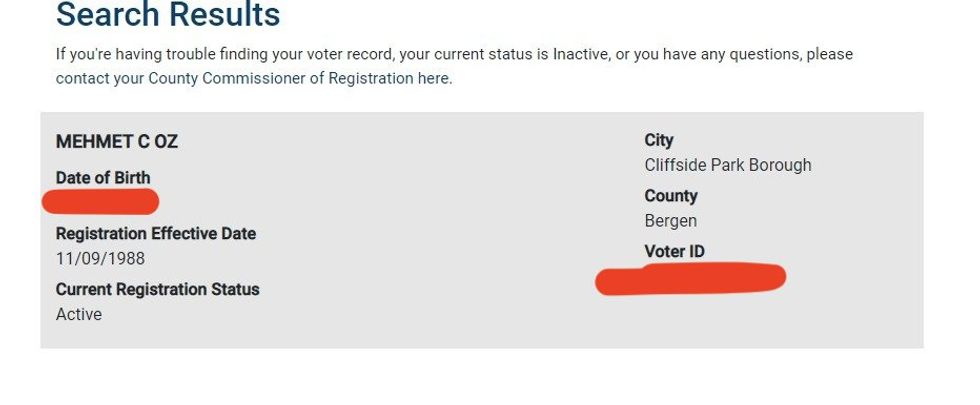Viewport: 980px width, 405px height.
Task: Click the Date of Birth label
Action: [103, 178]
